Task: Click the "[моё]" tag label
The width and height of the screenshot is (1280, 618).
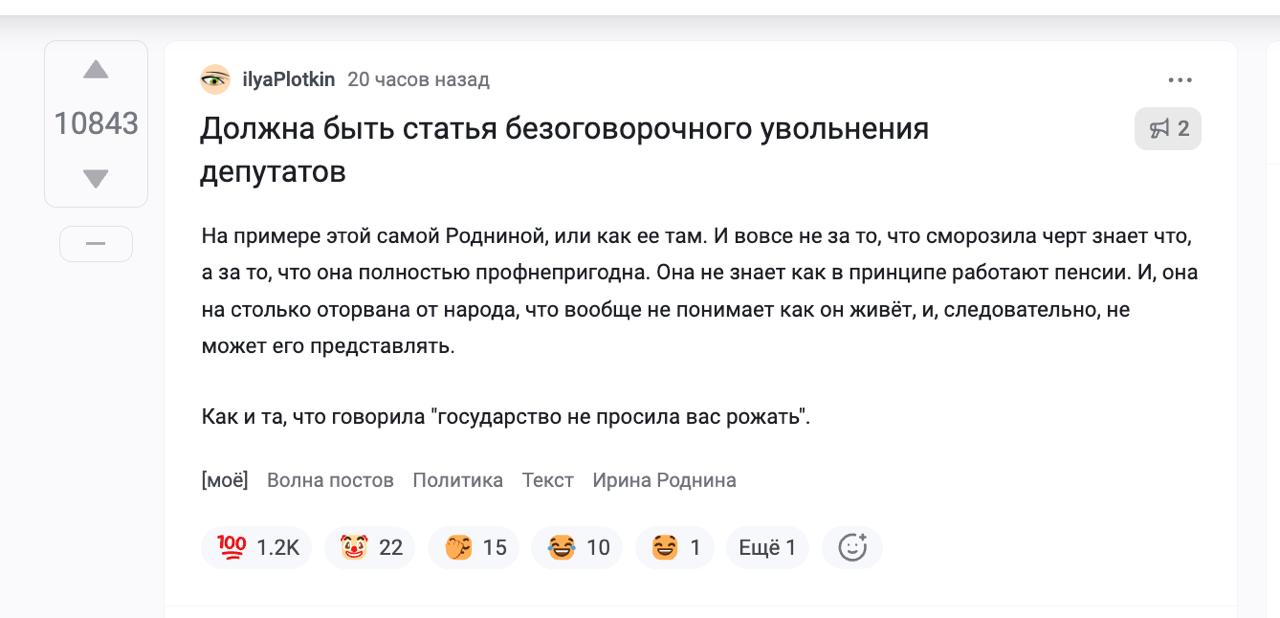Action: pos(225,480)
